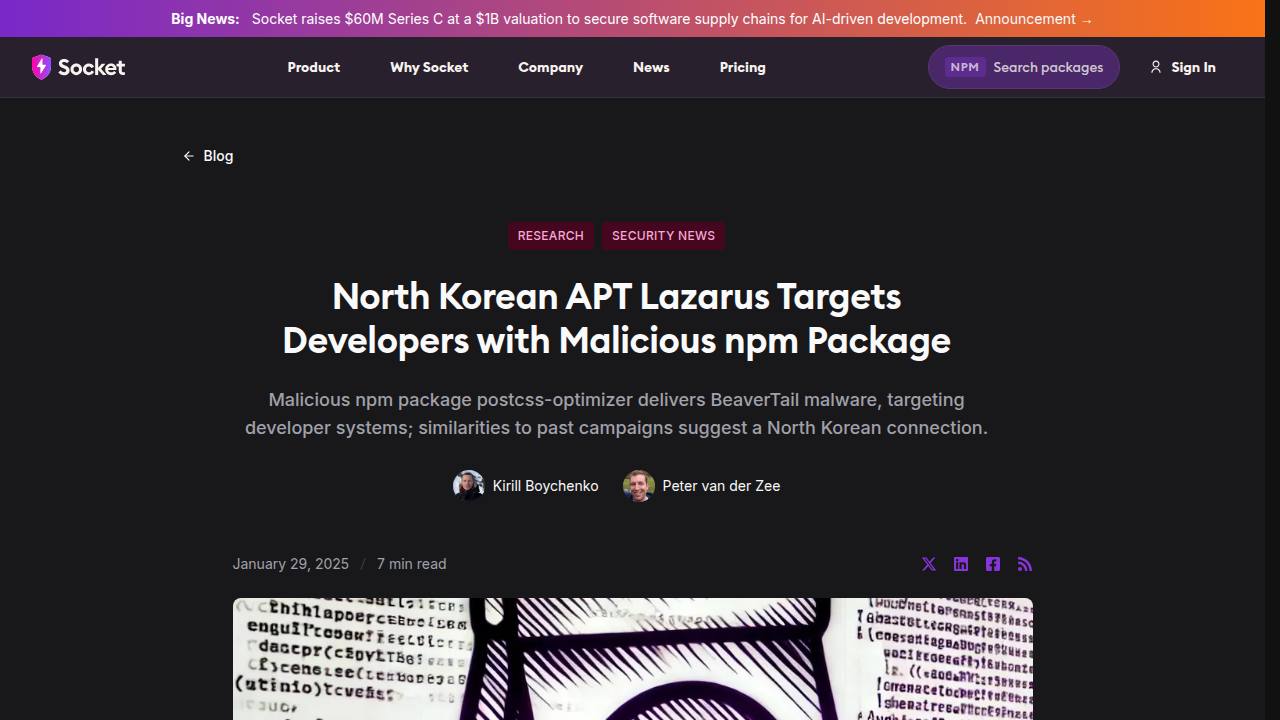Open author Kirill Boychenko's name link
Image resolution: width=1280 pixels, height=720 pixels.
click(x=545, y=486)
